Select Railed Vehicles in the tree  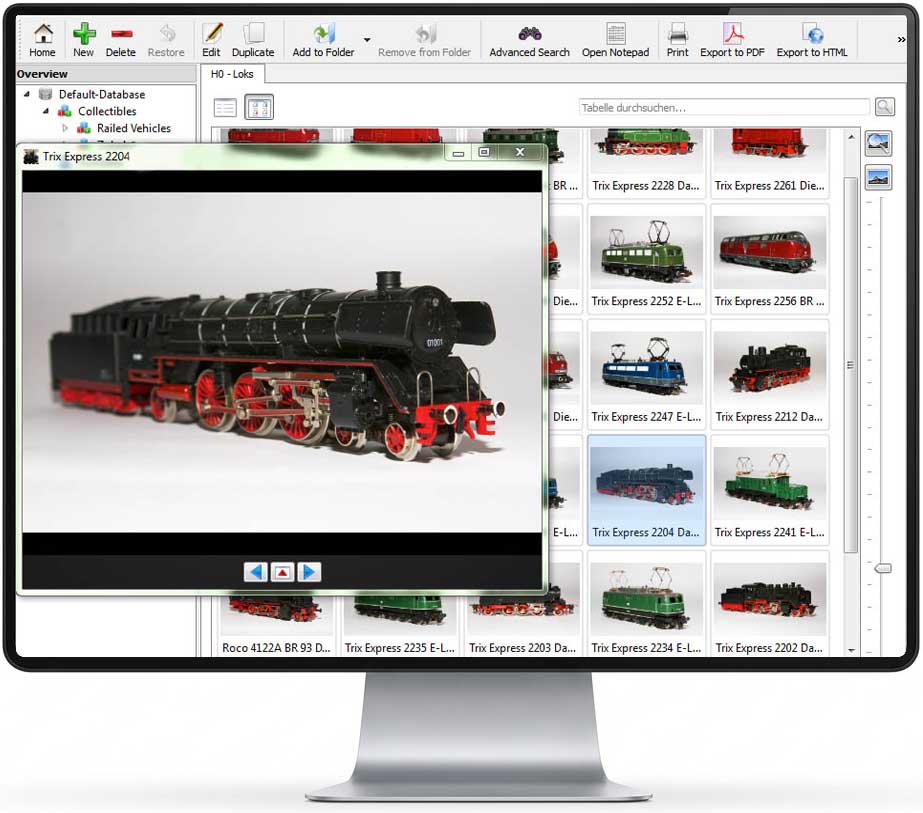point(134,128)
